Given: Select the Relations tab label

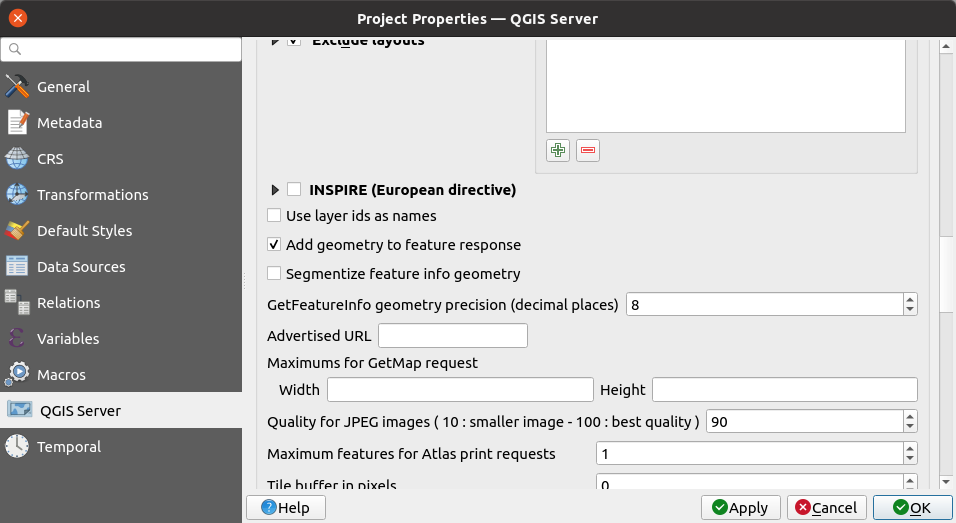Looking at the screenshot, I should click(x=68, y=303).
